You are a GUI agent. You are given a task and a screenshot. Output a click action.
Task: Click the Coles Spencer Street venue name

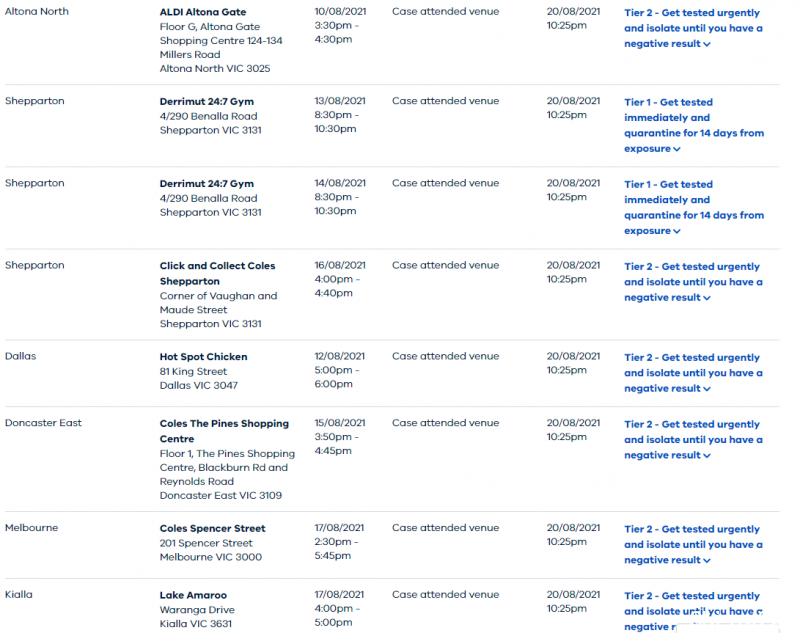tap(212, 529)
